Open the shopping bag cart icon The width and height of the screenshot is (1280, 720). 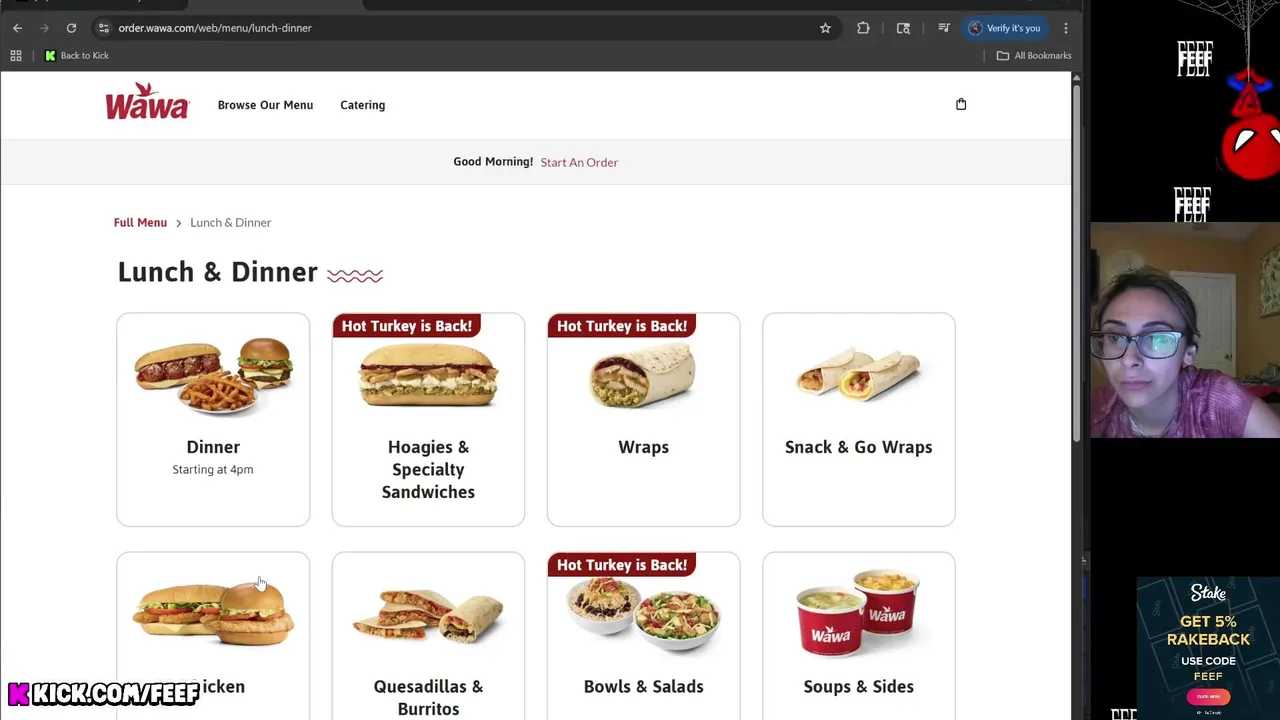[x=961, y=104]
